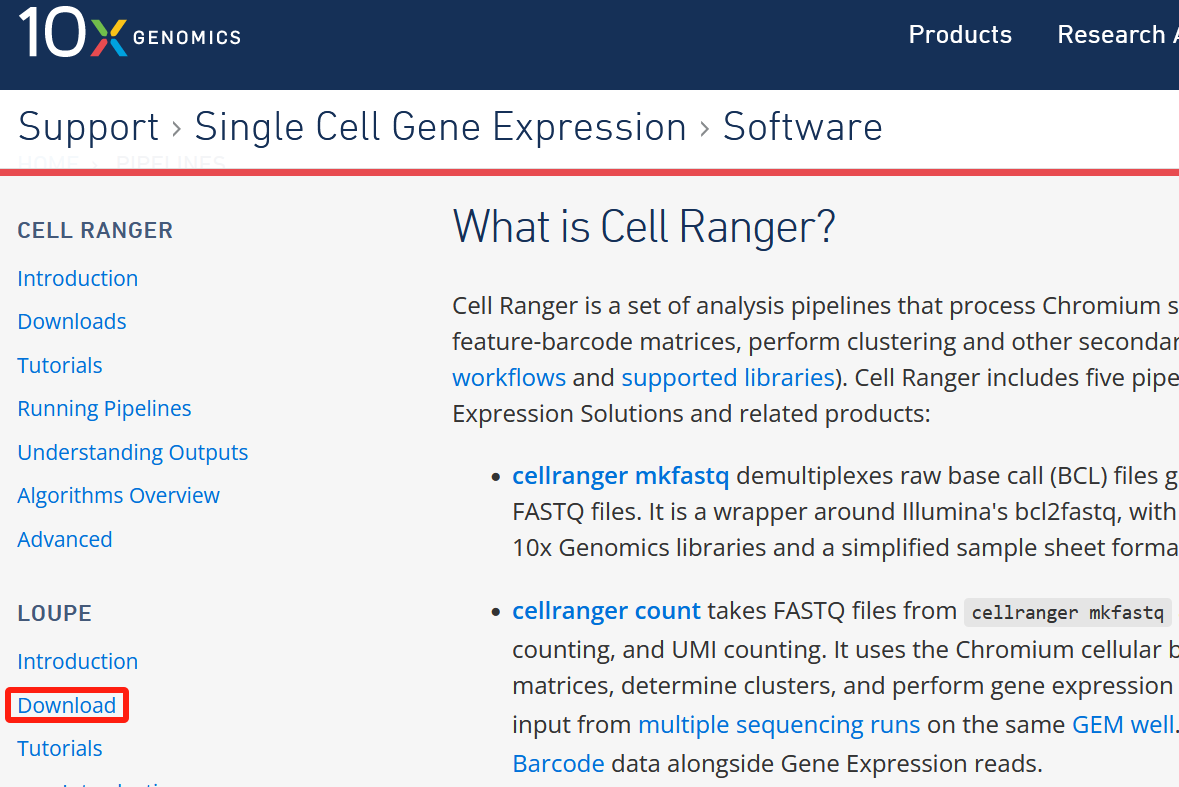Follow the workflows link

click(509, 377)
